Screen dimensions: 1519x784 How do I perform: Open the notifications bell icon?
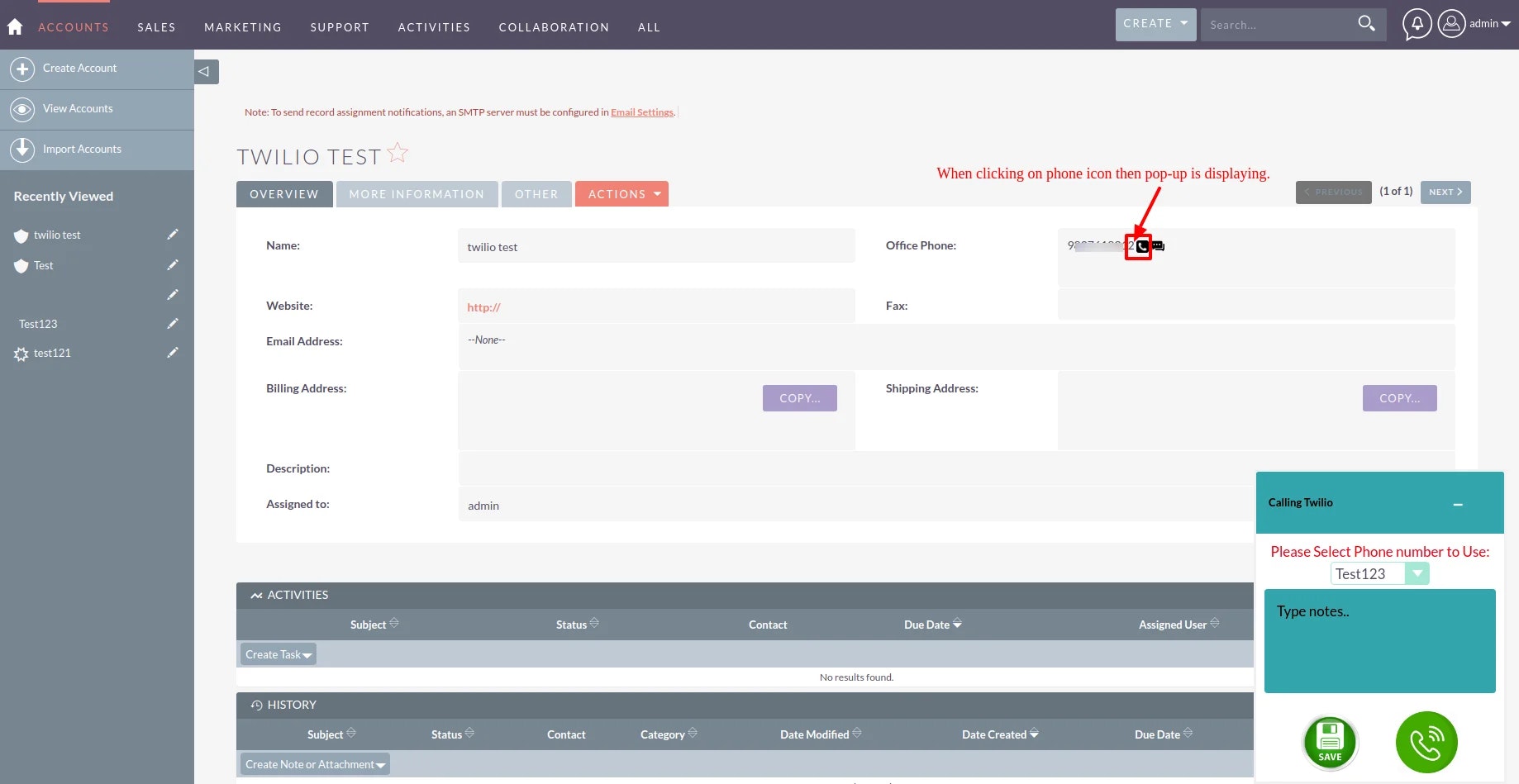pyautogui.click(x=1417, y=24)
